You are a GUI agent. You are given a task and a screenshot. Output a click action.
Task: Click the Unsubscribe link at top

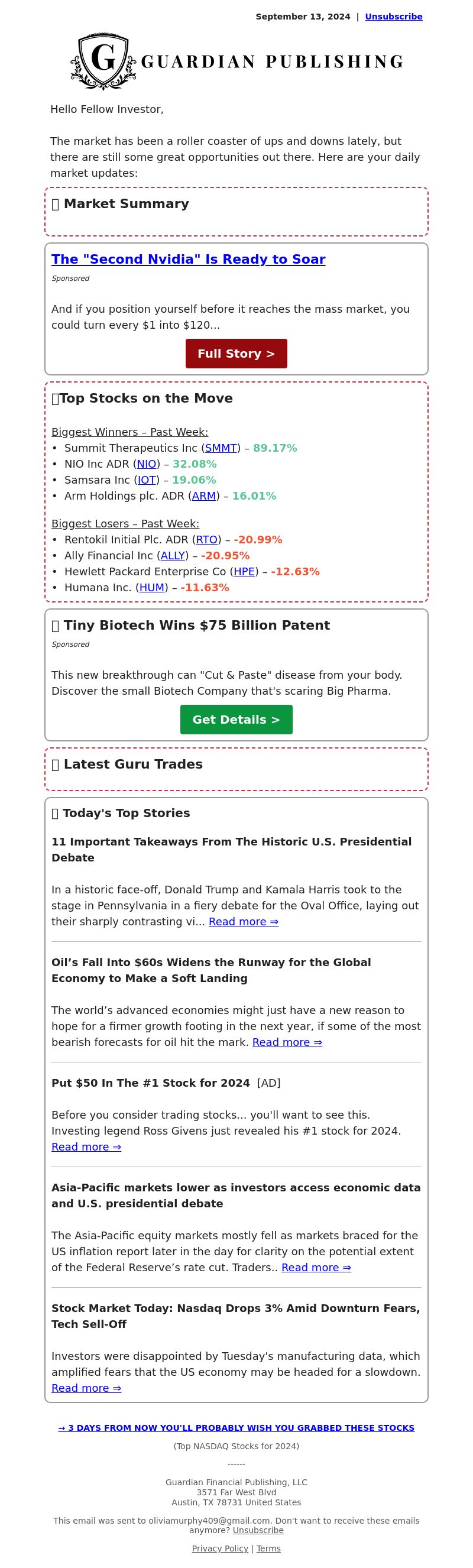393,17
